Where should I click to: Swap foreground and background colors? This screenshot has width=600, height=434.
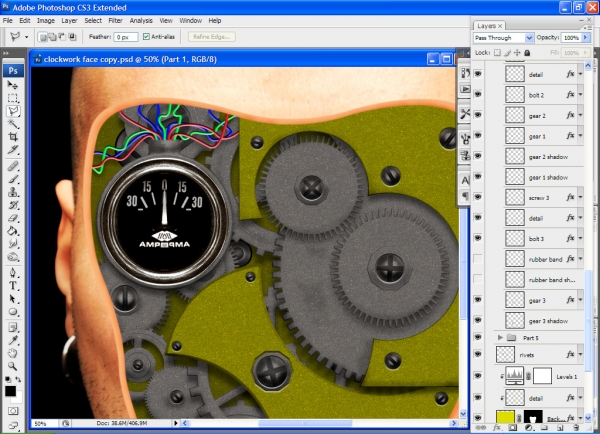[x=18, y=379]
